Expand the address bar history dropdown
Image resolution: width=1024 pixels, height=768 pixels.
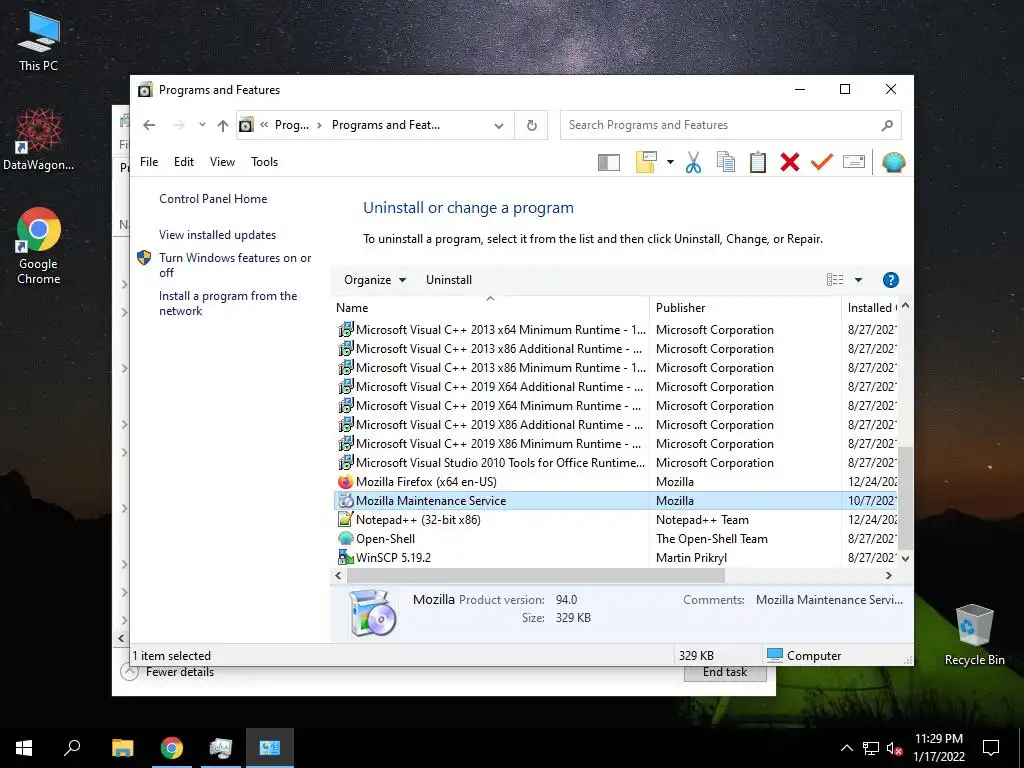click(499, 125)
